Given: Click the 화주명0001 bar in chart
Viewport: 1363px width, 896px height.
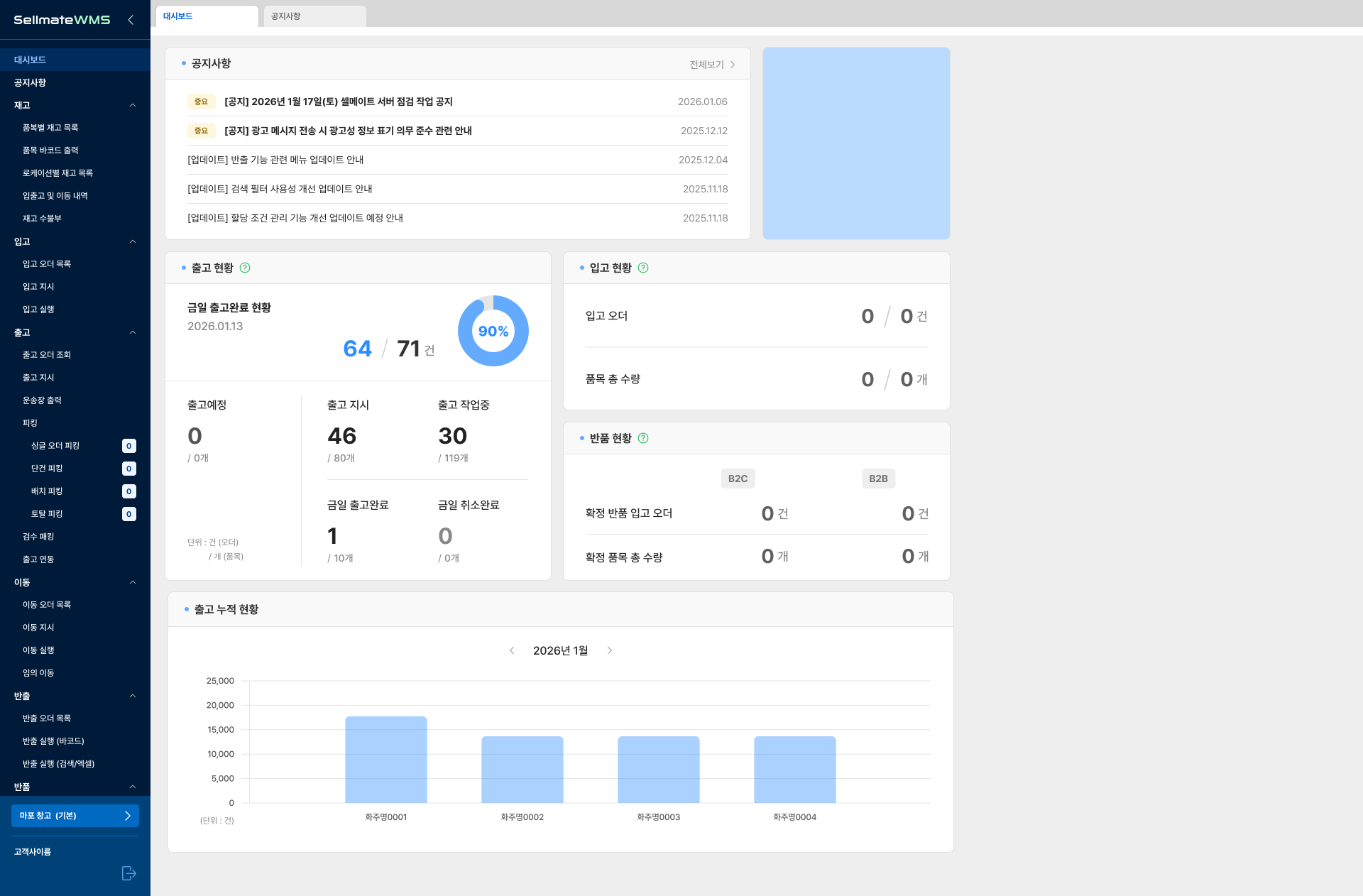Looking at the screenshot, I should (x=386, y=760).
